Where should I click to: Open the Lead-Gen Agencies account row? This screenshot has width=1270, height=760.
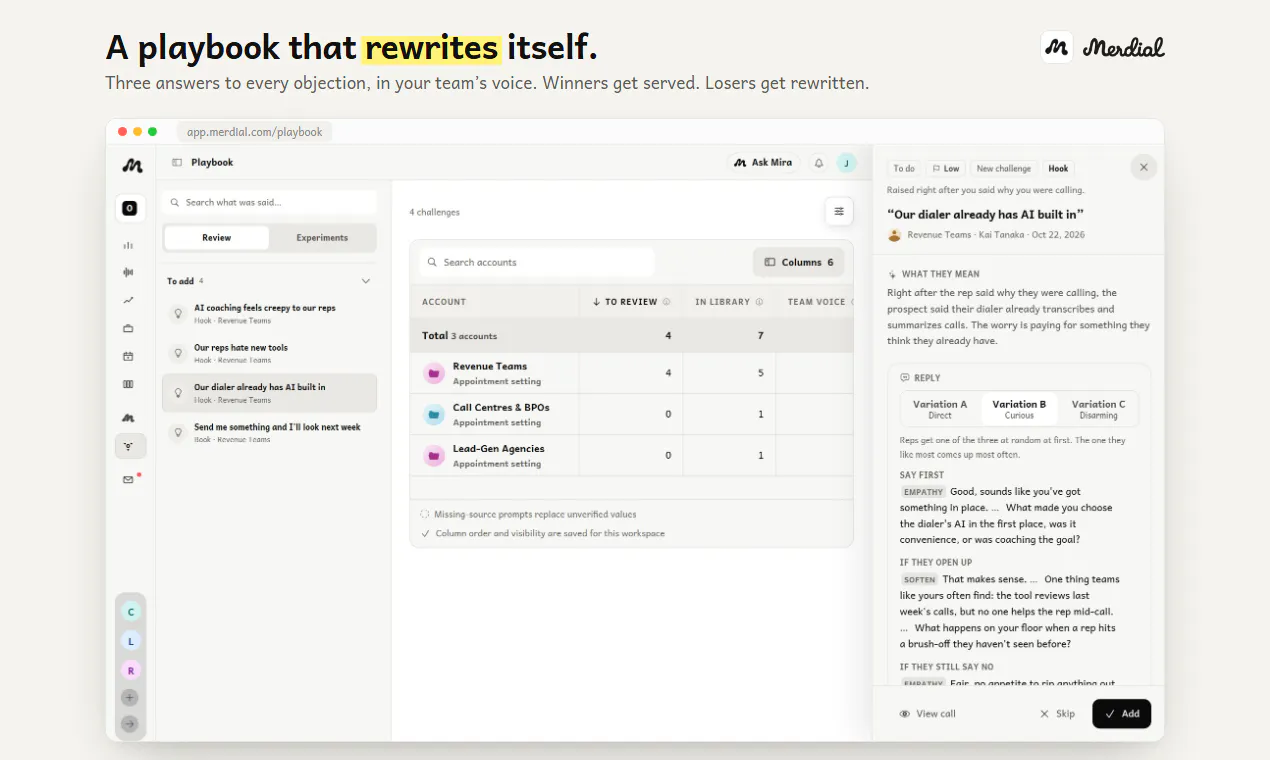tap(632, 455)
